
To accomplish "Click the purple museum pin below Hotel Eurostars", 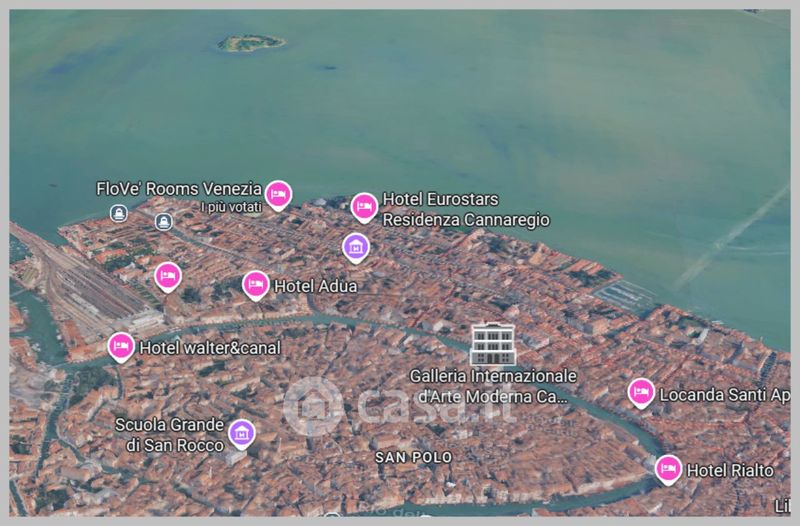I will [355, 246].
